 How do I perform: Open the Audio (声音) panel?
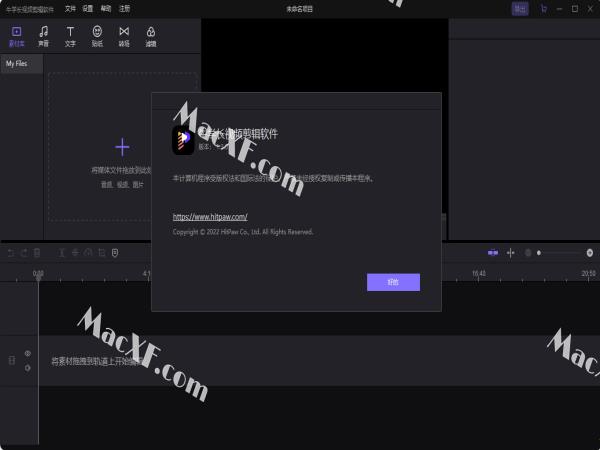44,36
